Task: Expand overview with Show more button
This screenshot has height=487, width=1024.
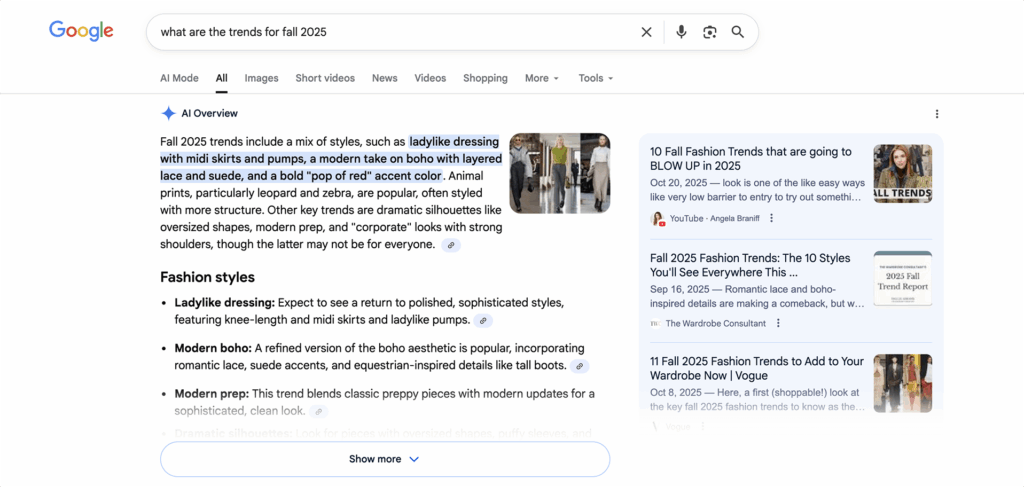Action: 385,459
